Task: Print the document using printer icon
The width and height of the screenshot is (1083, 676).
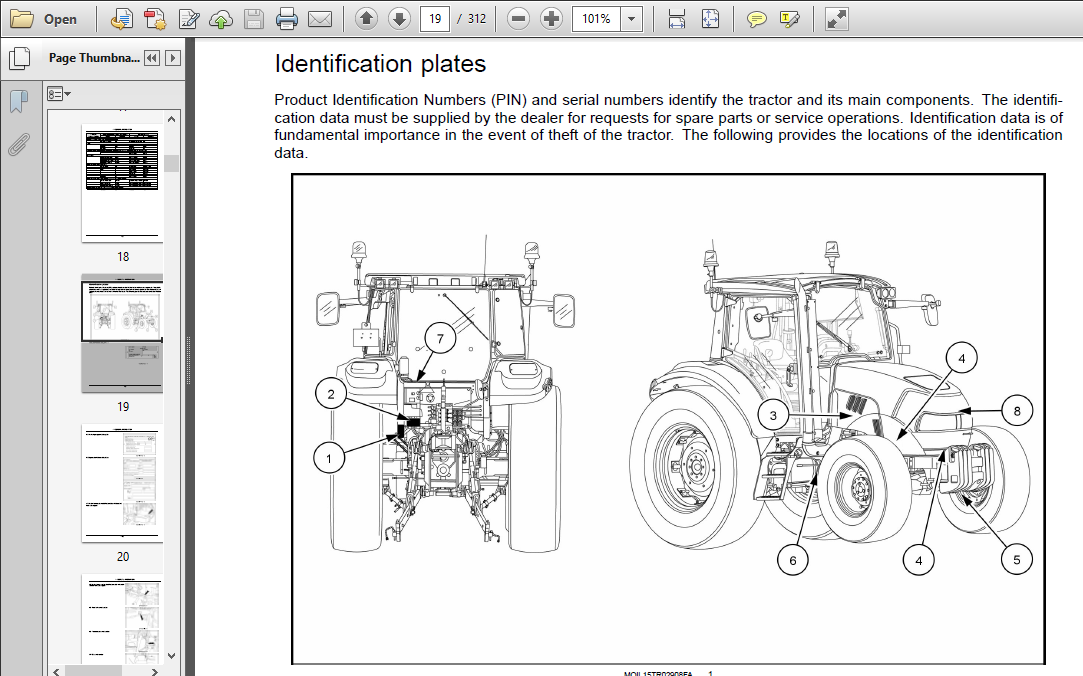Action: (x=287, y=19)
